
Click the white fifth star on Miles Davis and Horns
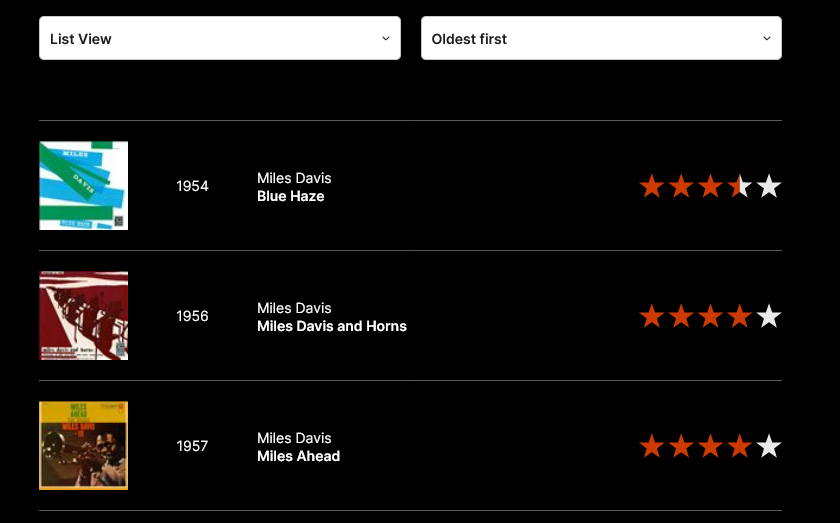pyautogui.click(x=769, y=316)
